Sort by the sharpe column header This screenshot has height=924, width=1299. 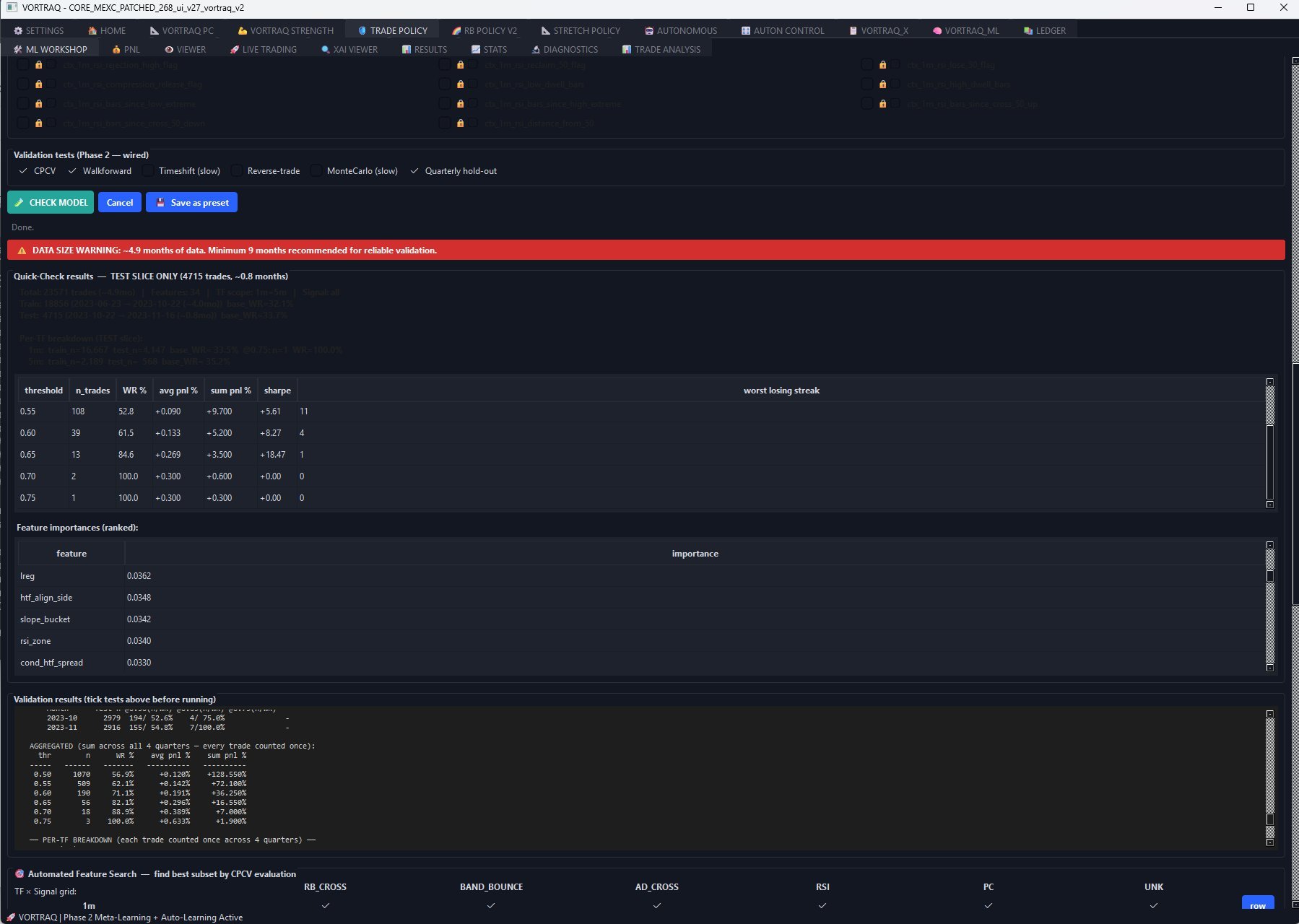click(277, 390)
